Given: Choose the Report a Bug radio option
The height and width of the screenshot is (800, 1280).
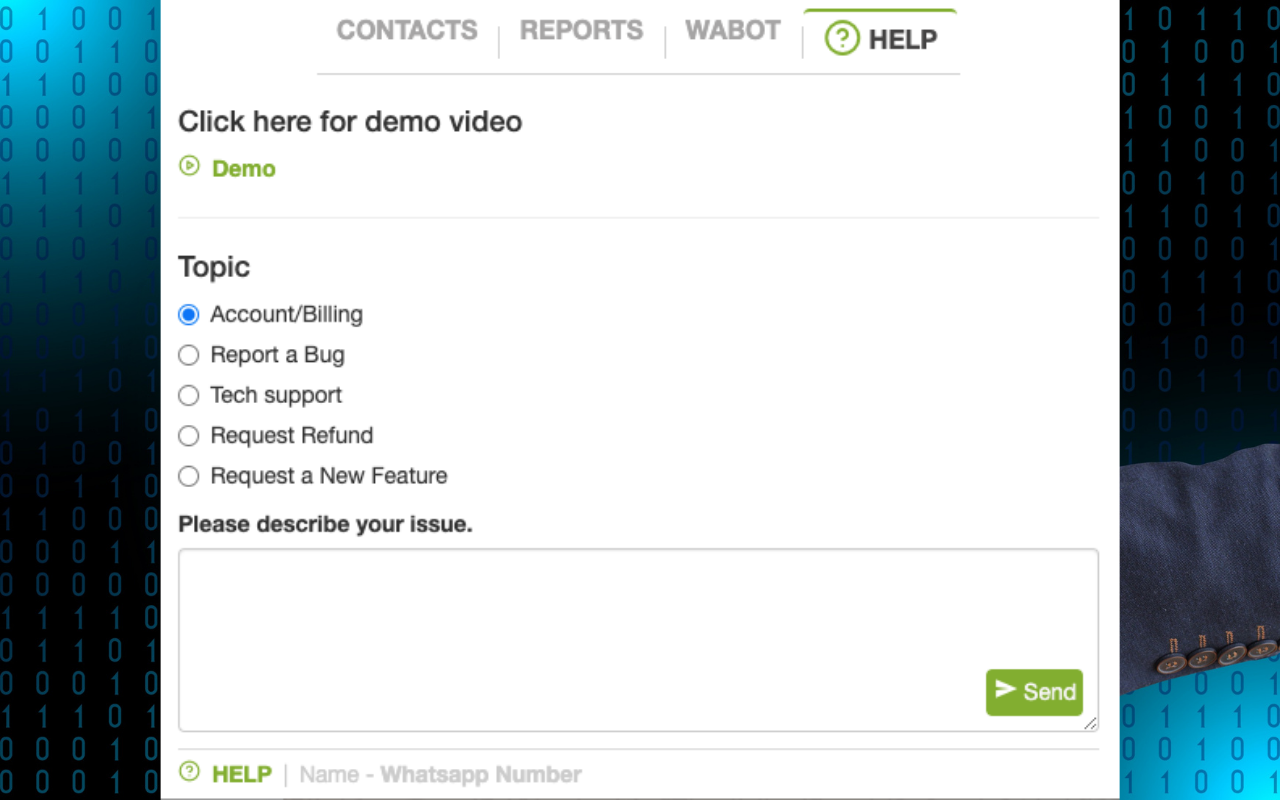Looking at the screenshot, I should pos(189,355).
